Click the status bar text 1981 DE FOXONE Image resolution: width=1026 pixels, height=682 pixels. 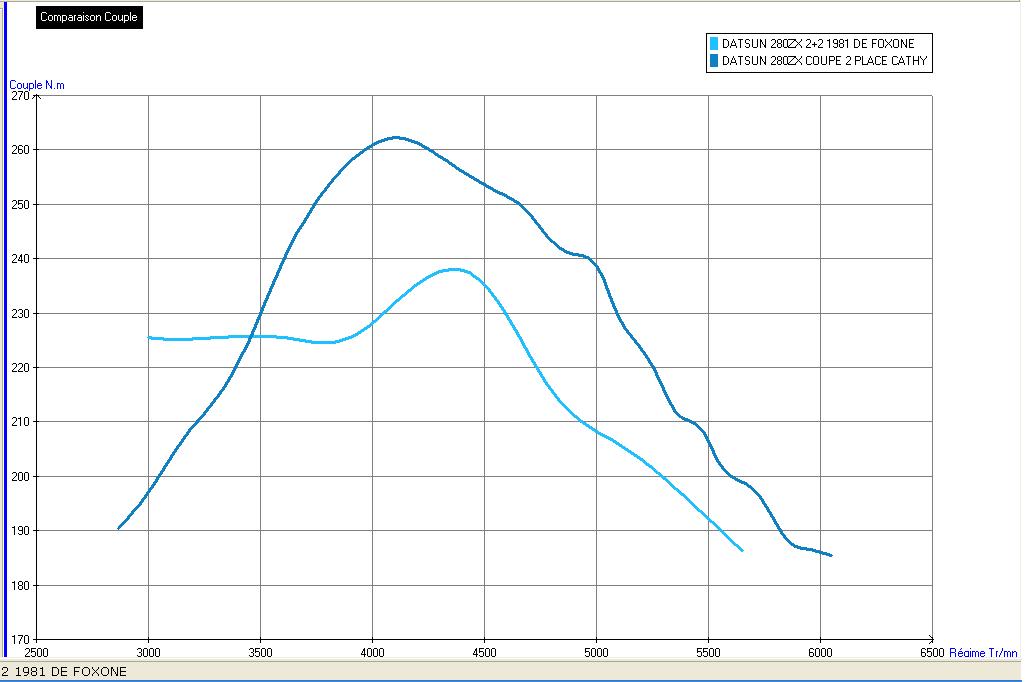pos(64,672)
